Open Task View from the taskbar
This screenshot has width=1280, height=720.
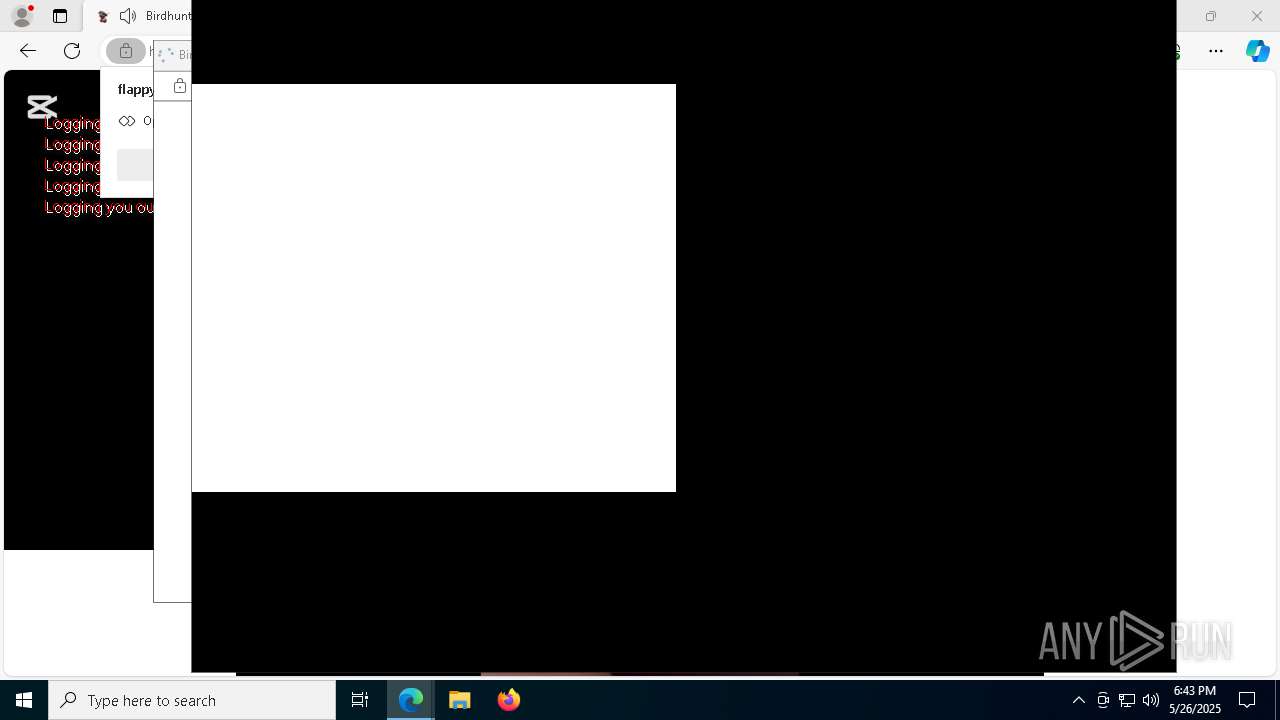pos(360,700)
